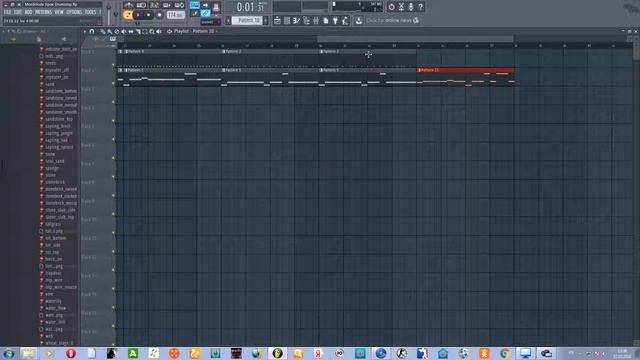Select the Delete tool in playlist
Image resolution: width=640 pixels, height=360 pixels.
[117, 31]
